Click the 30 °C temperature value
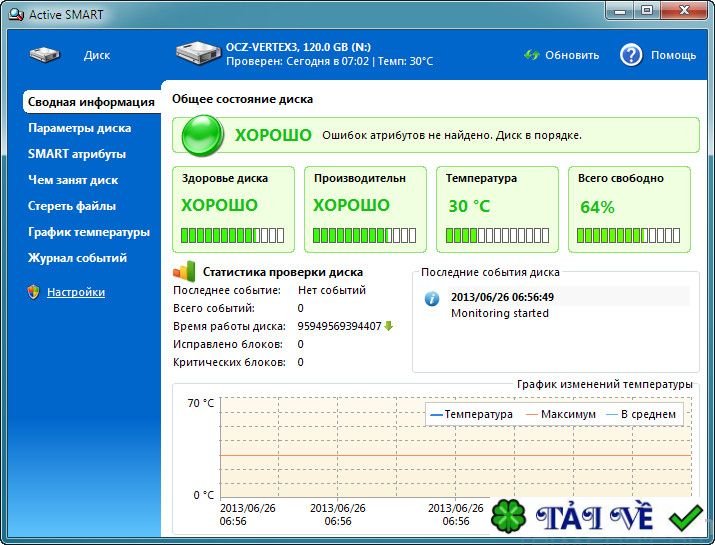This screenshot has height=545, width=715. 469,206
